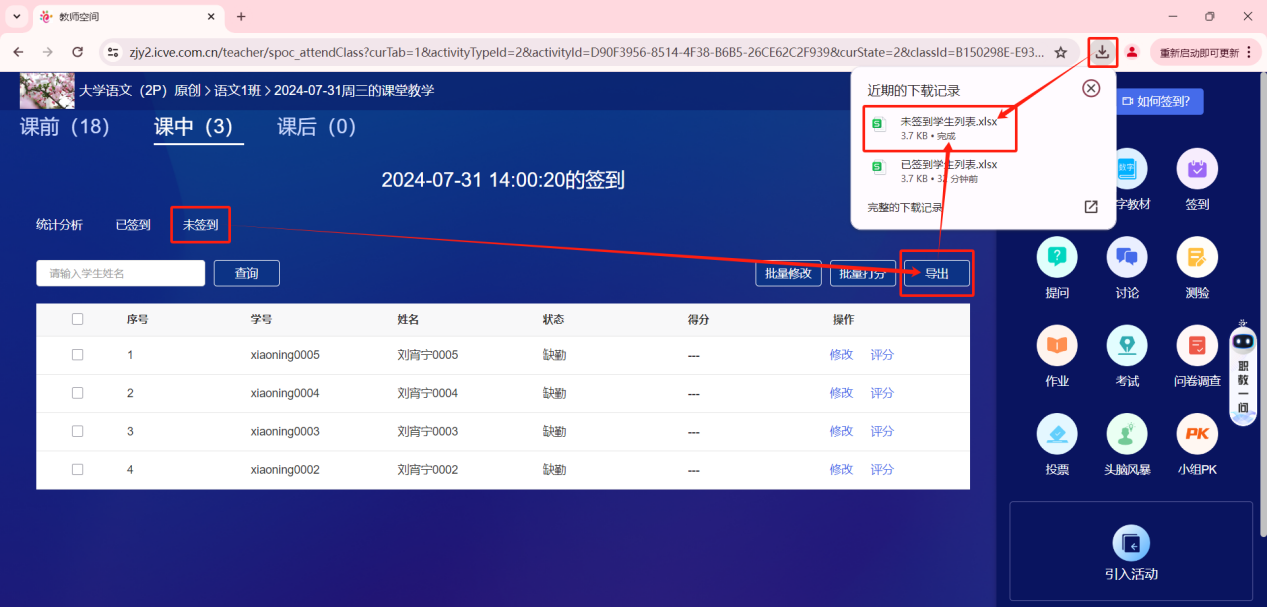Launch the 投票 voting activity icon

(x=1057, y=434)
